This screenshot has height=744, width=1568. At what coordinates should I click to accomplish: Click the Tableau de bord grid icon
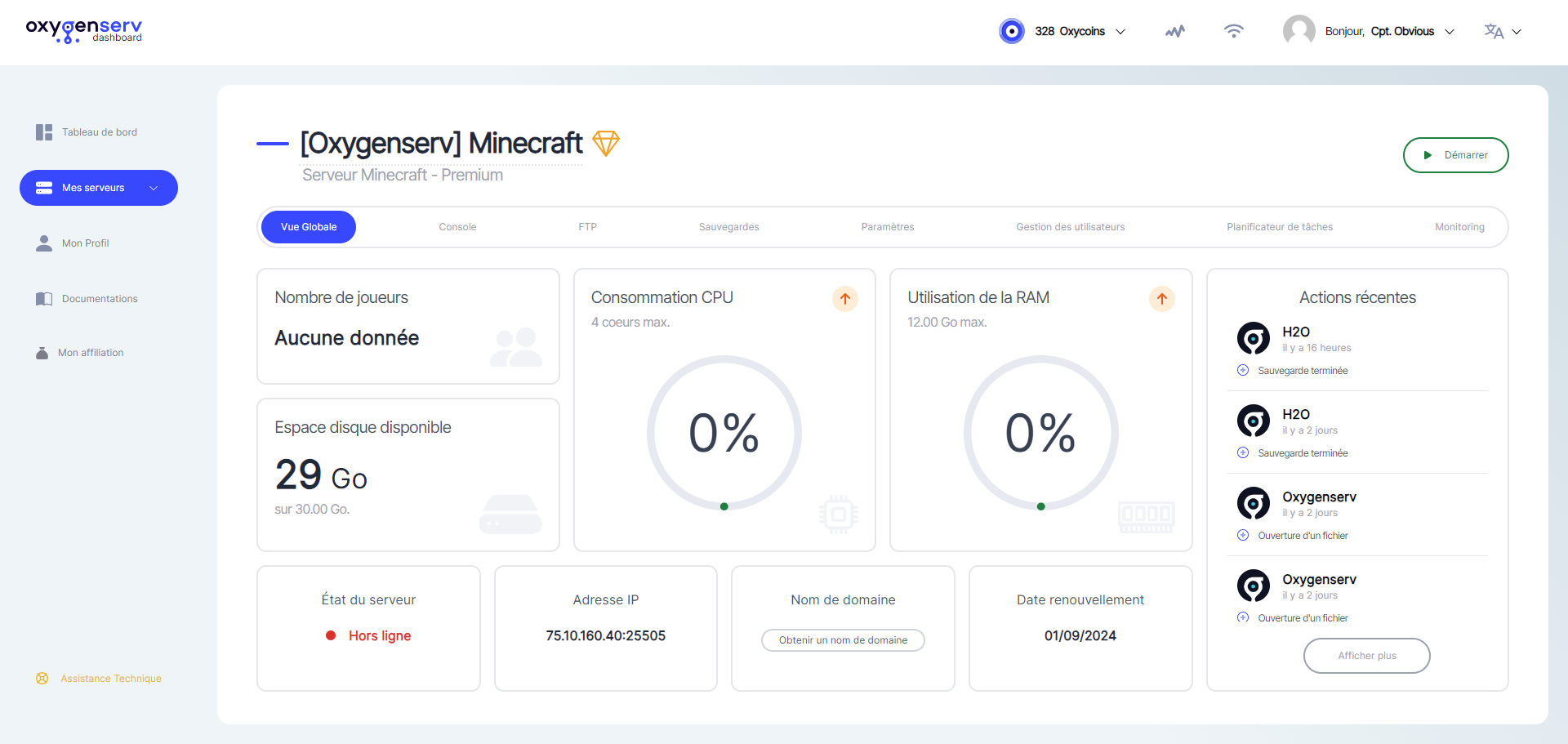[x=44, y=132]
